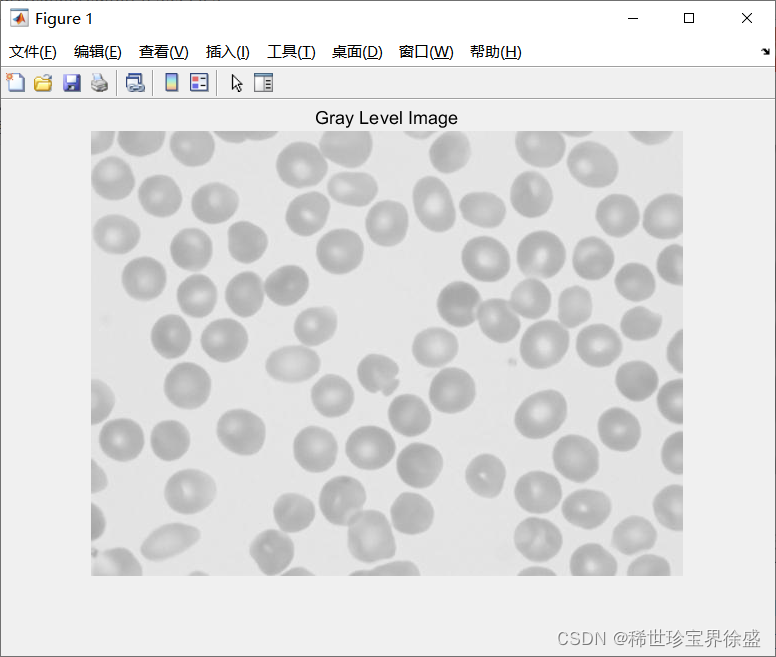Minimize the Figure 1 window

click(x=632, y=18)
